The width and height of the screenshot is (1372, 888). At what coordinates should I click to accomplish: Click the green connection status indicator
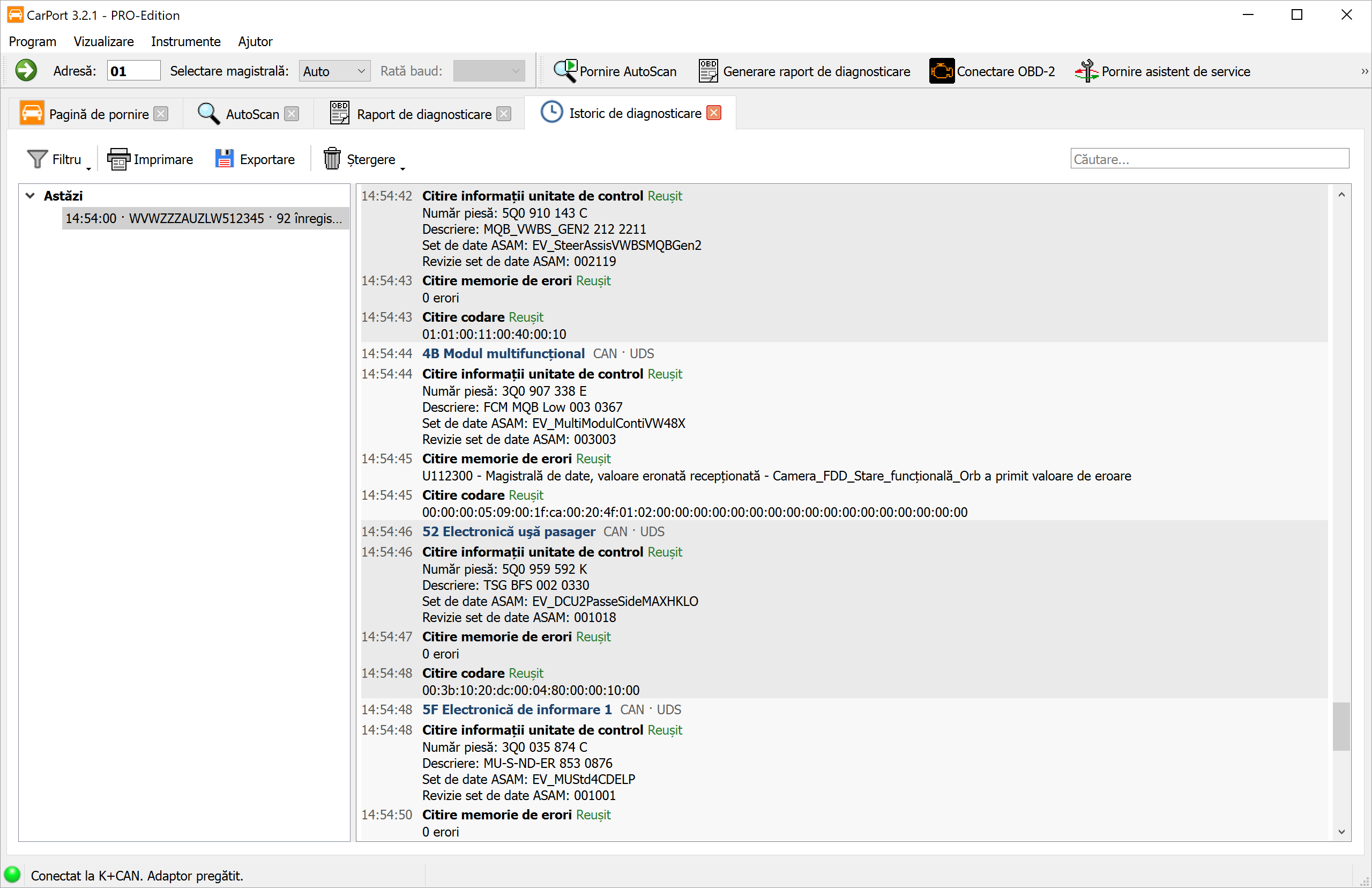(x=12, y=875)
